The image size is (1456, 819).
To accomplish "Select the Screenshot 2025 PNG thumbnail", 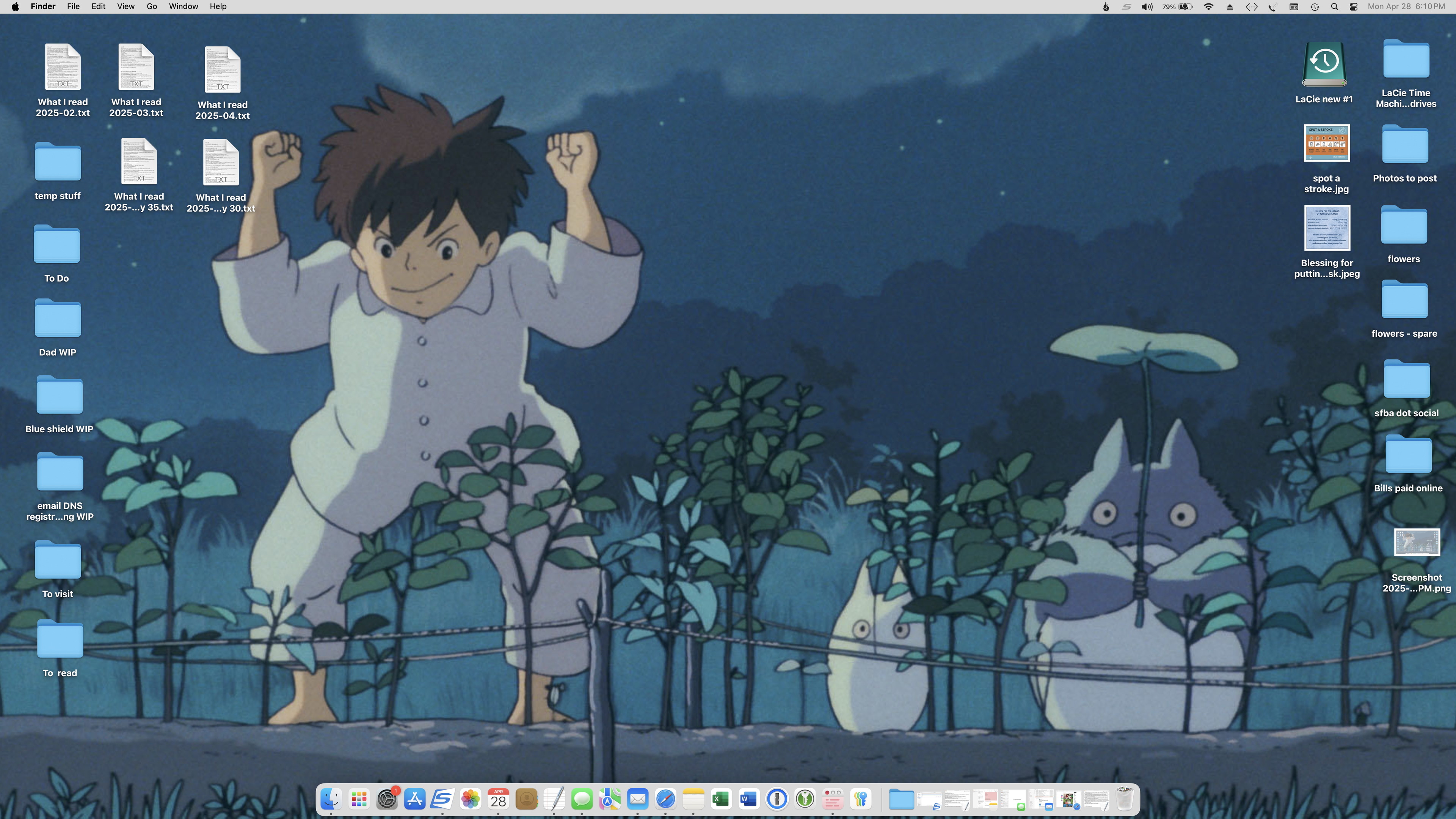I will (x=1417, y=543).
